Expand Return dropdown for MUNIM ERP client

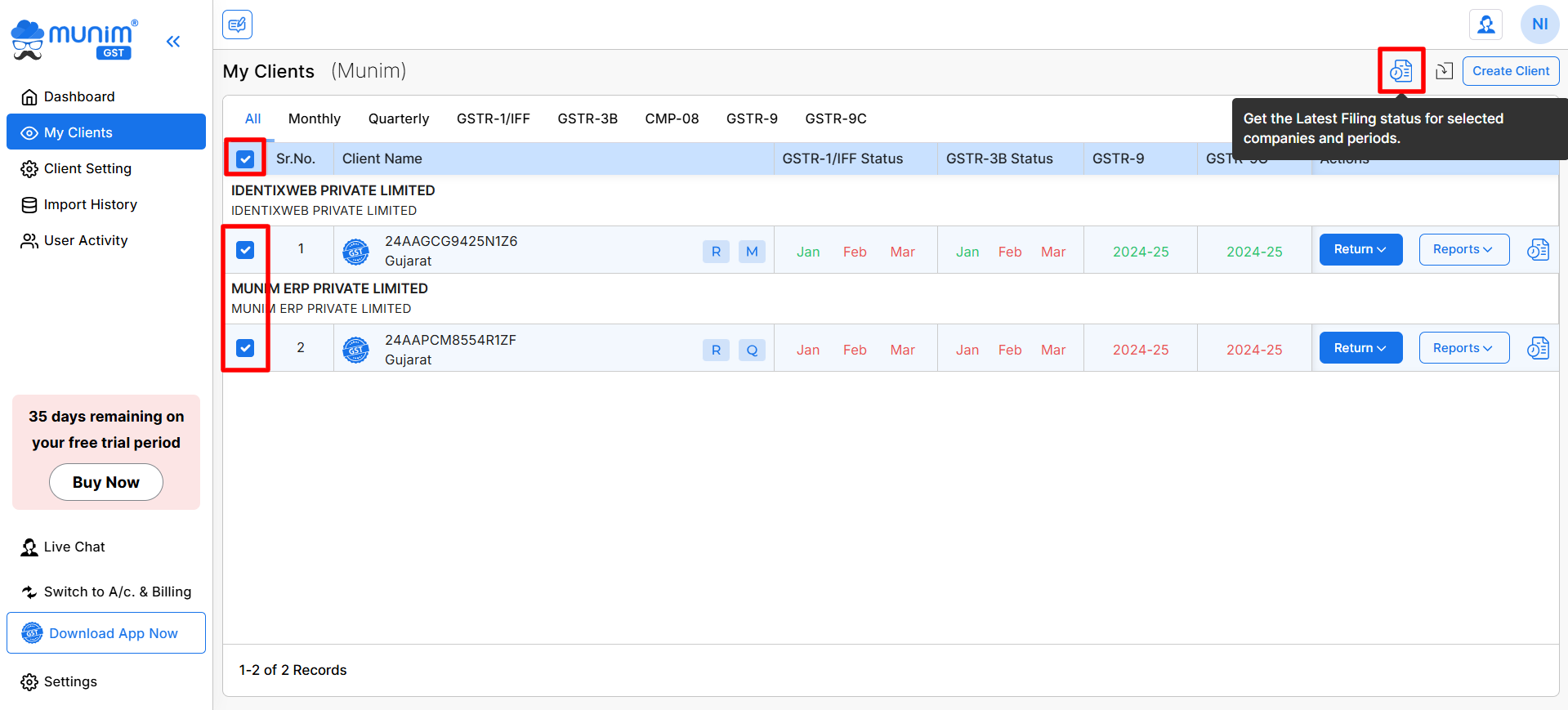pyautogui.click(x=1360, y=349)
